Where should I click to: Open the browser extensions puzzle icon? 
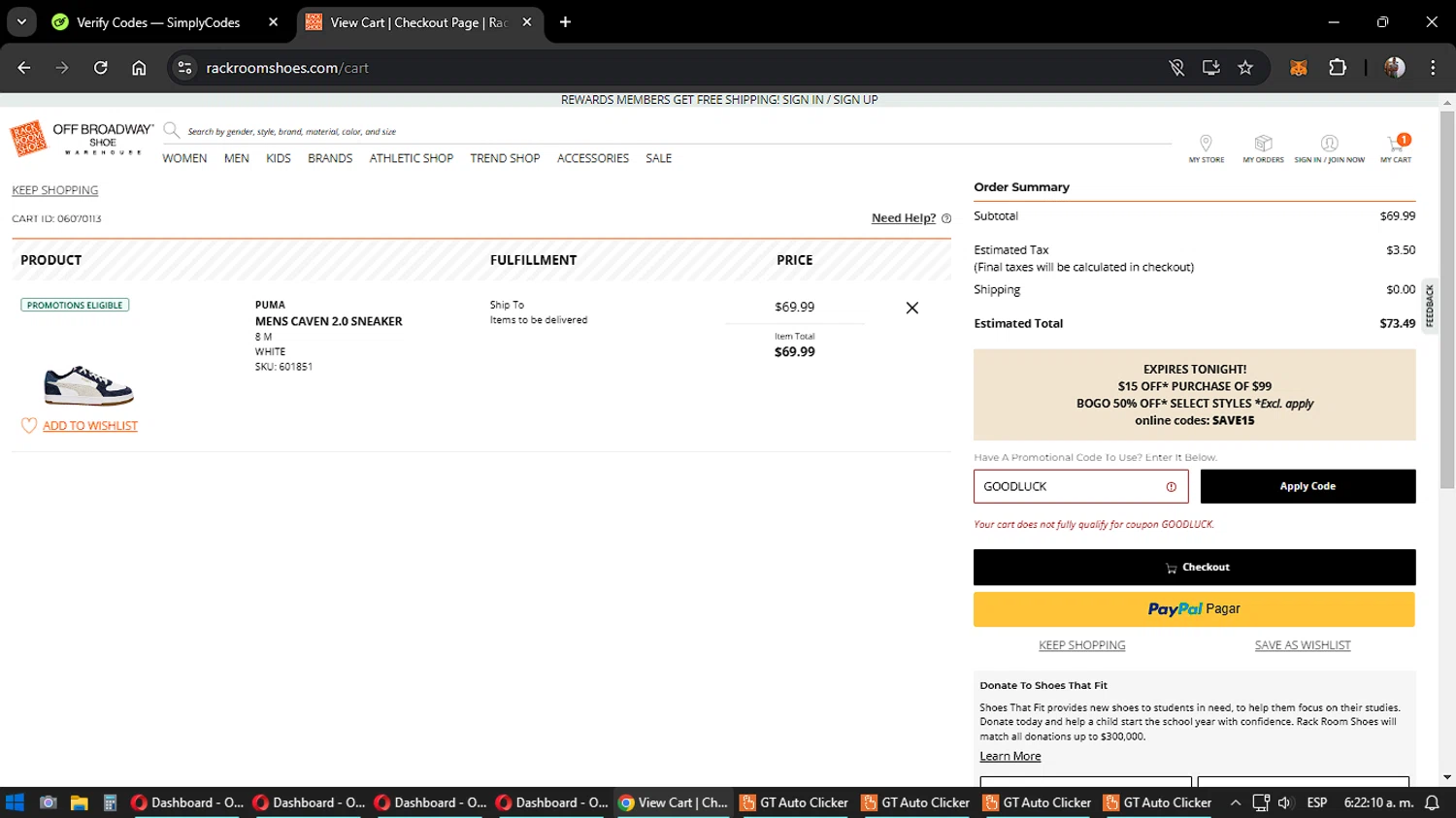(1338, 68)
